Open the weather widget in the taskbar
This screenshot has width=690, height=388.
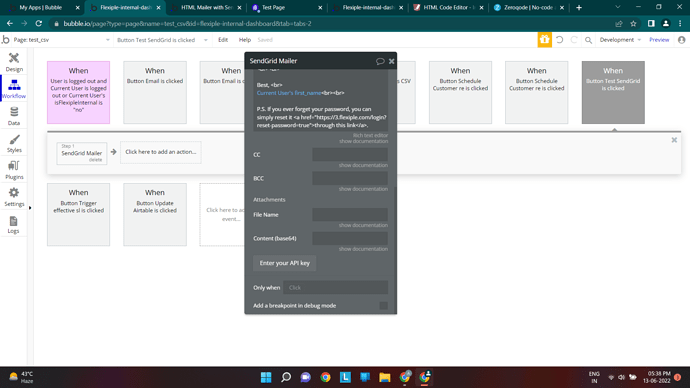coord(22,377)
